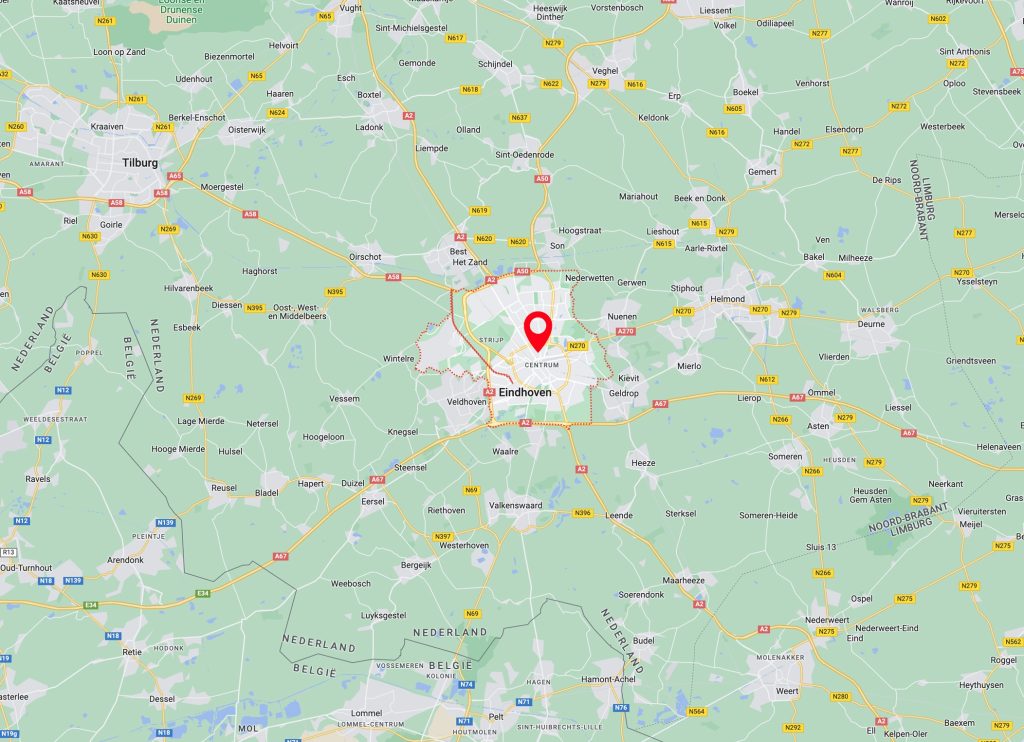Screen dimensions: 1024x742
Task: Click the N279 road badge near Veghel
Action: 598,84
